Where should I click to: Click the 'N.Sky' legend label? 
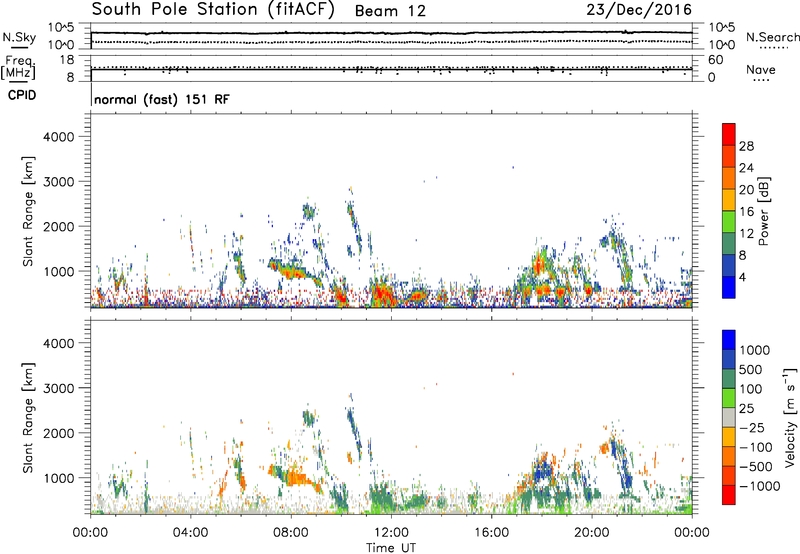pos(19,37)
